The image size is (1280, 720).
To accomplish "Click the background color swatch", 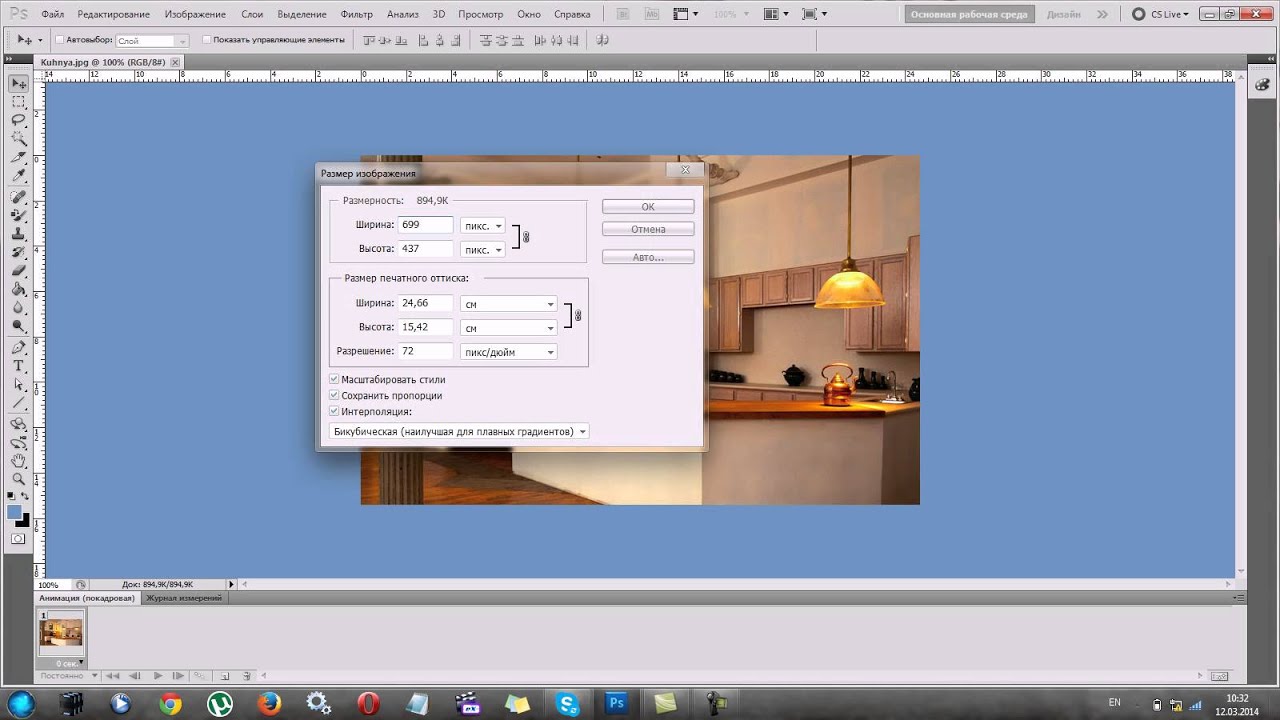I will pos(22,520).
